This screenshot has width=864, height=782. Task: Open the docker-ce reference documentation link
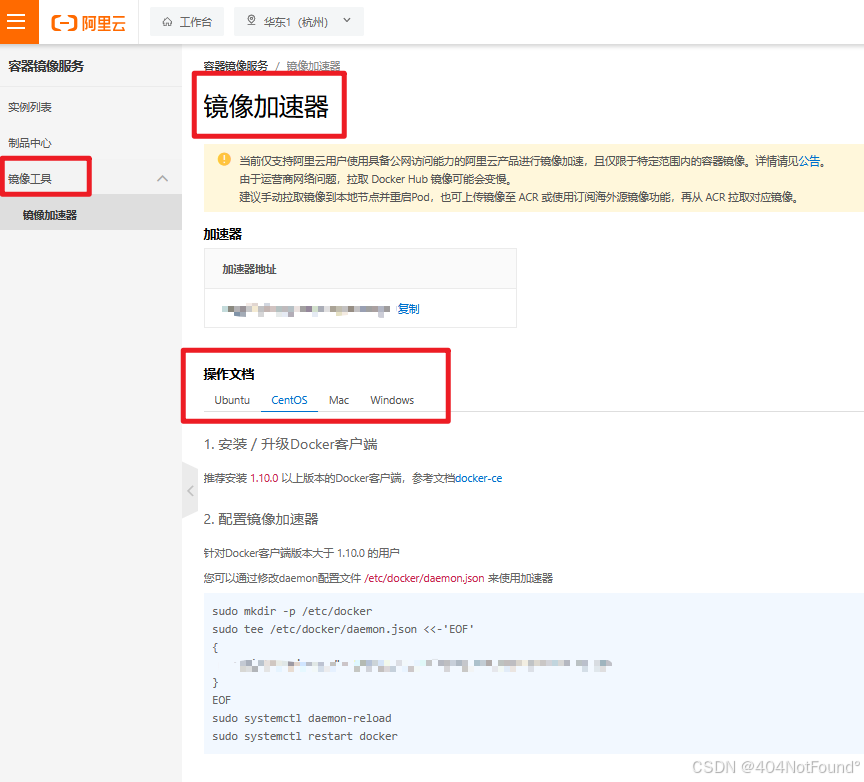pos(479,477)
